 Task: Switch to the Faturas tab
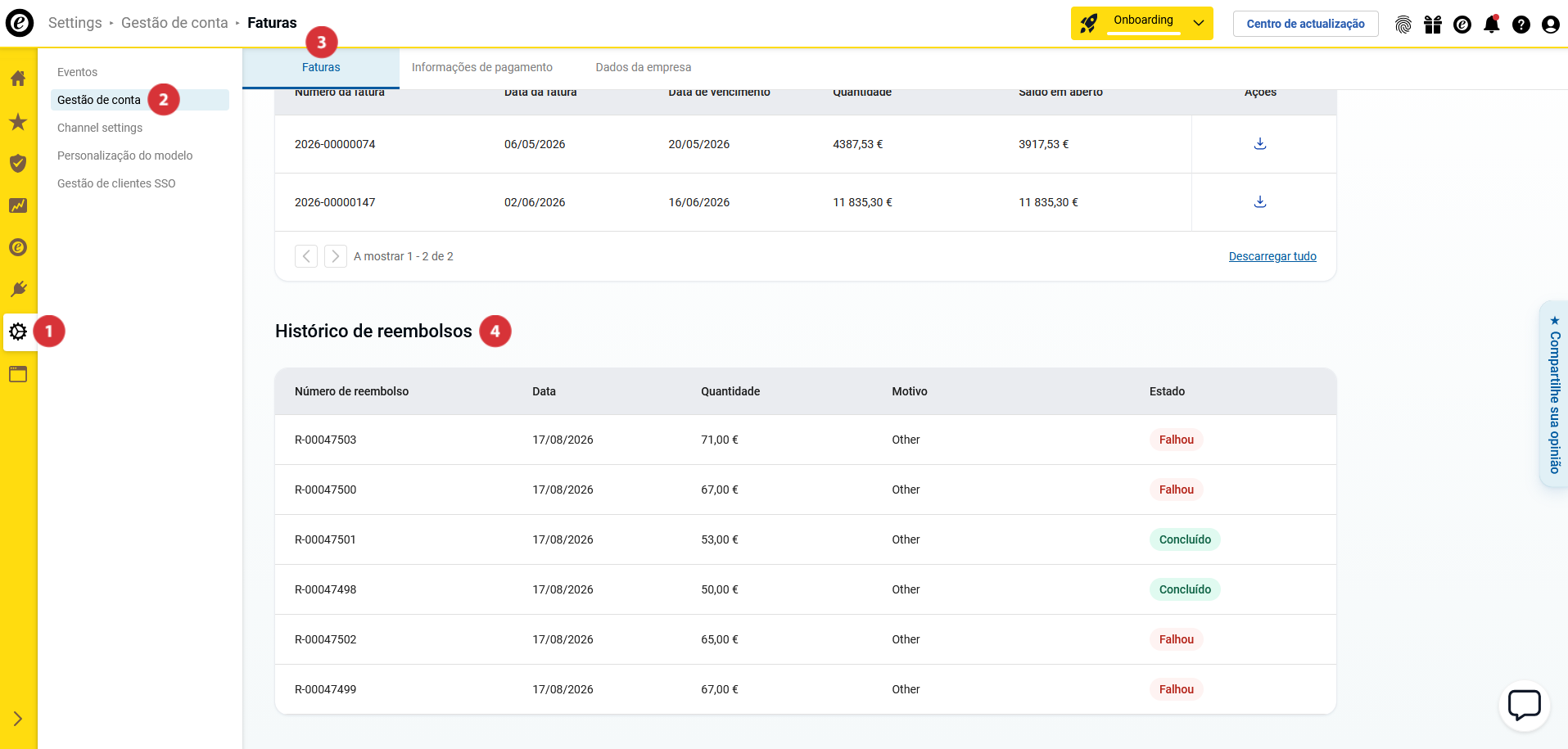321,68
